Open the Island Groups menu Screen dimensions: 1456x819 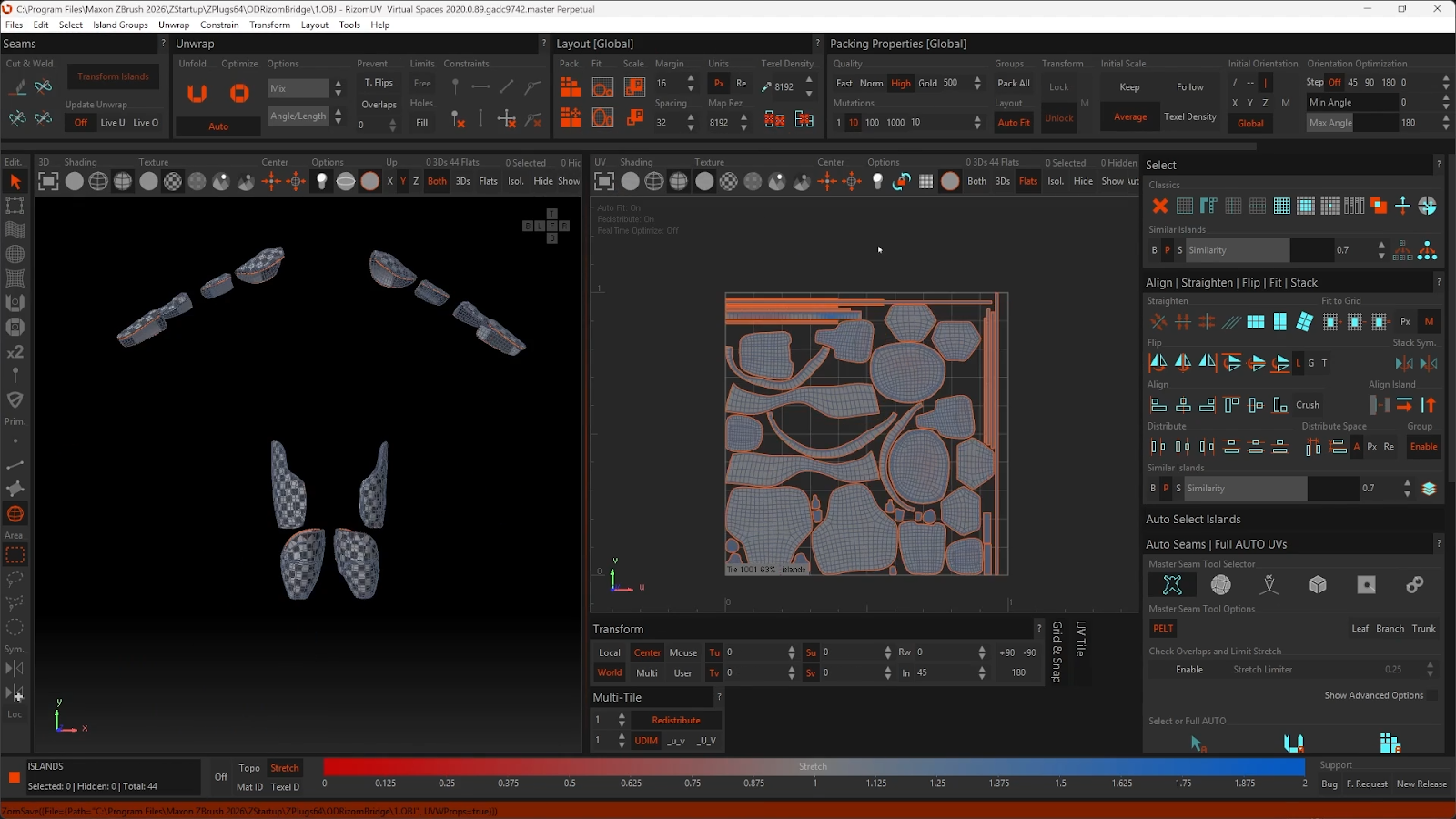120,25
